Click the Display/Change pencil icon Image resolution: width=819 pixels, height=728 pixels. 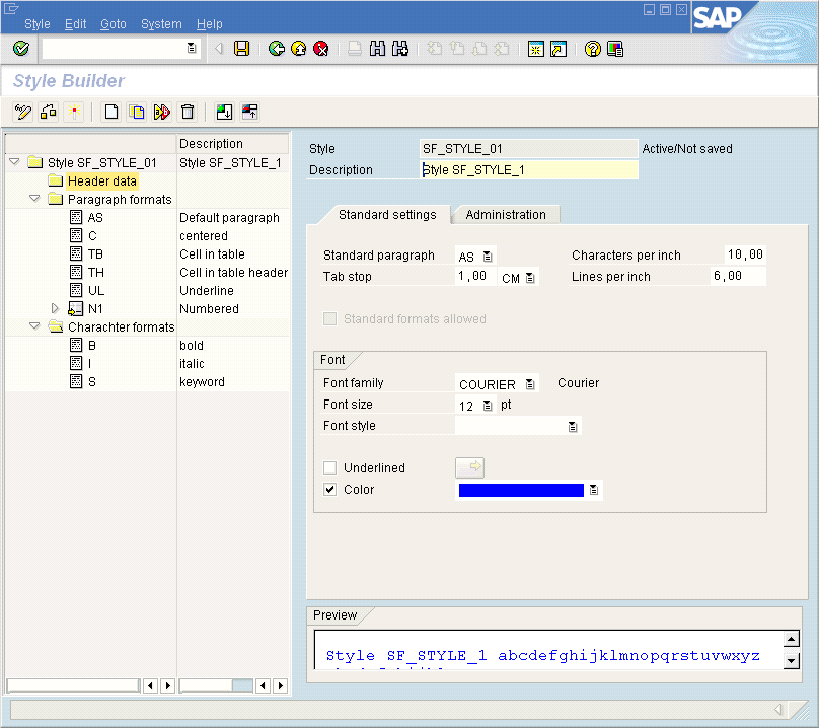click(x=22, y=112)
